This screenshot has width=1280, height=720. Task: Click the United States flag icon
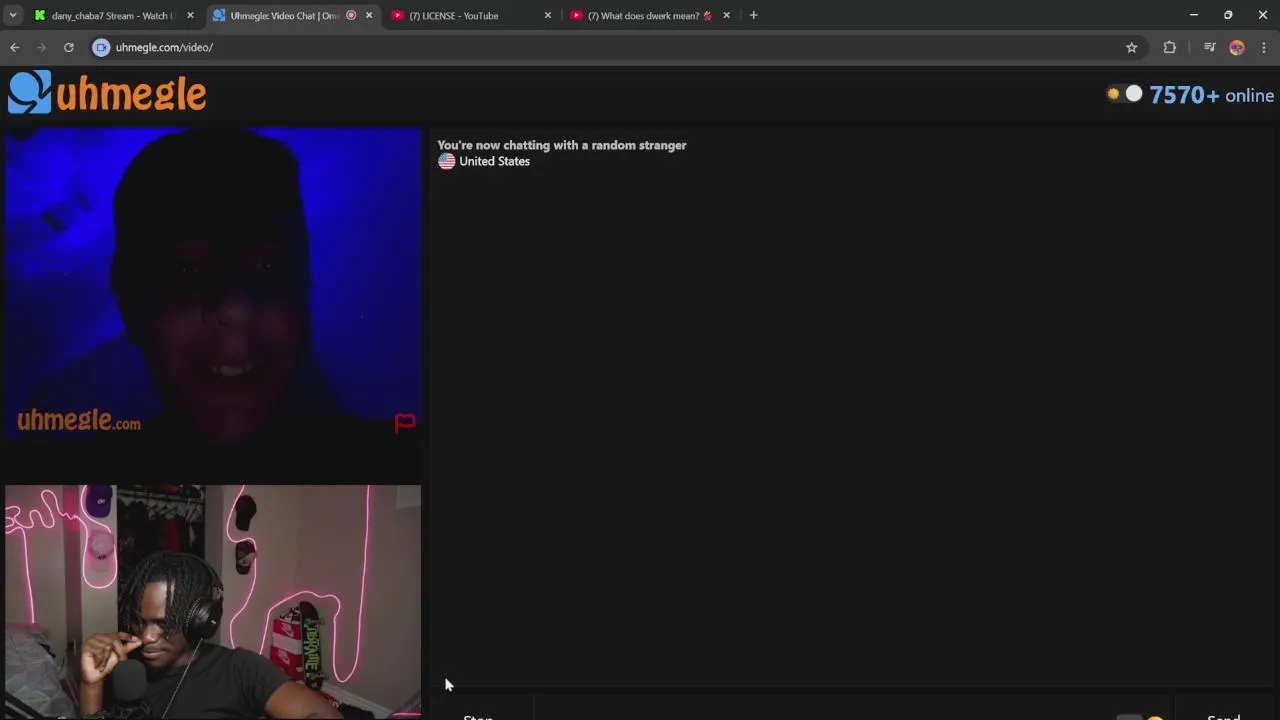point(446,161)
